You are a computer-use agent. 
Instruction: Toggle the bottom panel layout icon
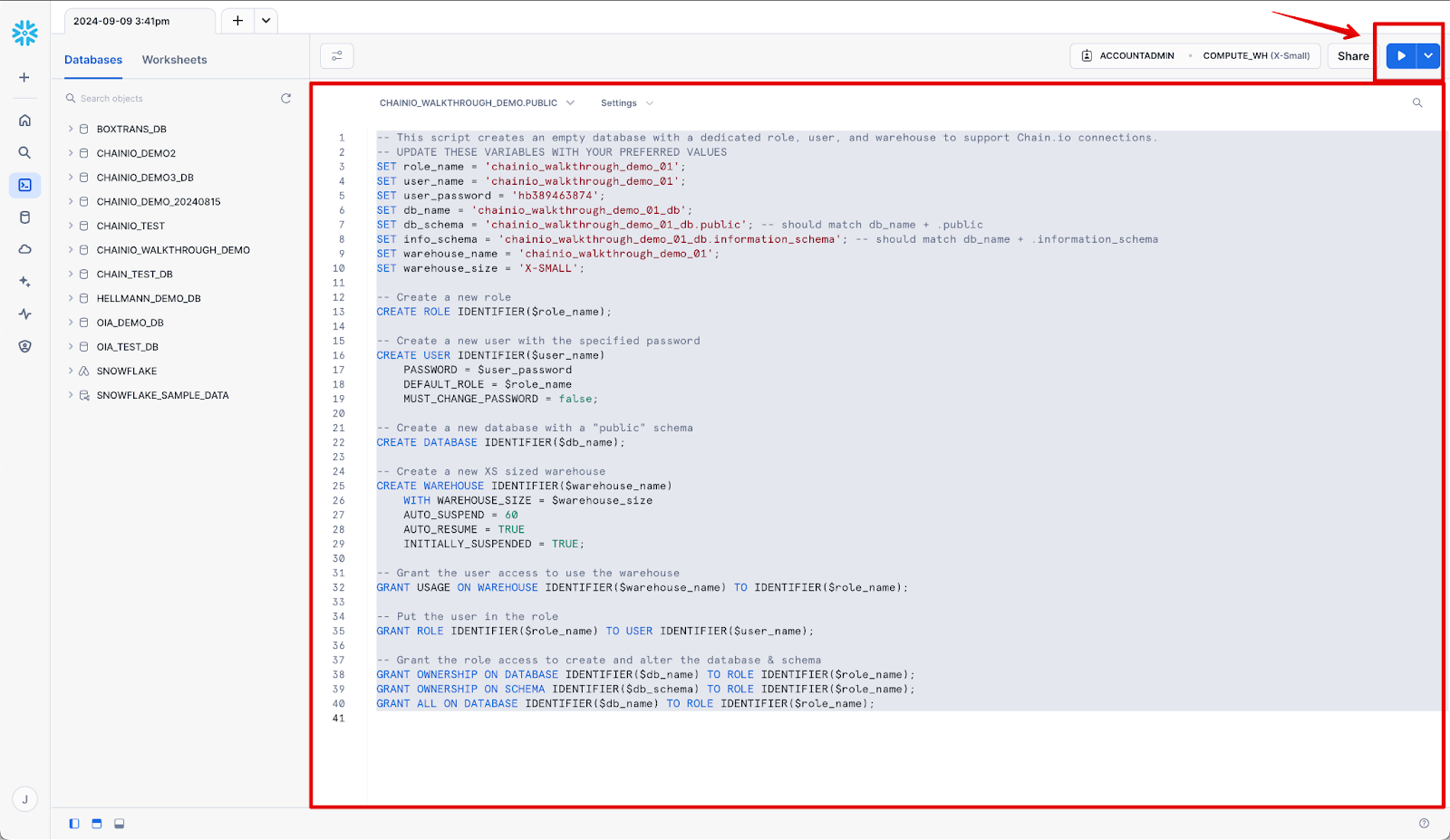point(119,824)
